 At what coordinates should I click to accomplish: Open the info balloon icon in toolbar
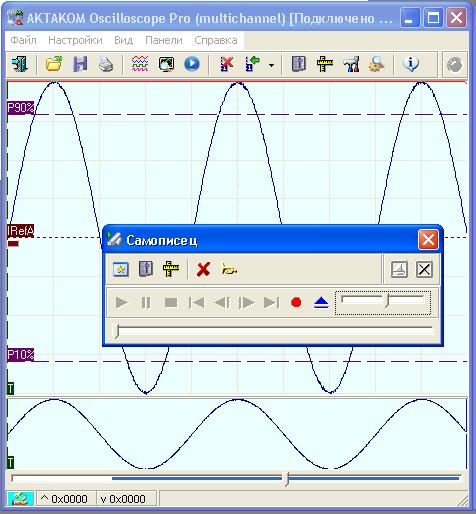[x=411, y=64]
